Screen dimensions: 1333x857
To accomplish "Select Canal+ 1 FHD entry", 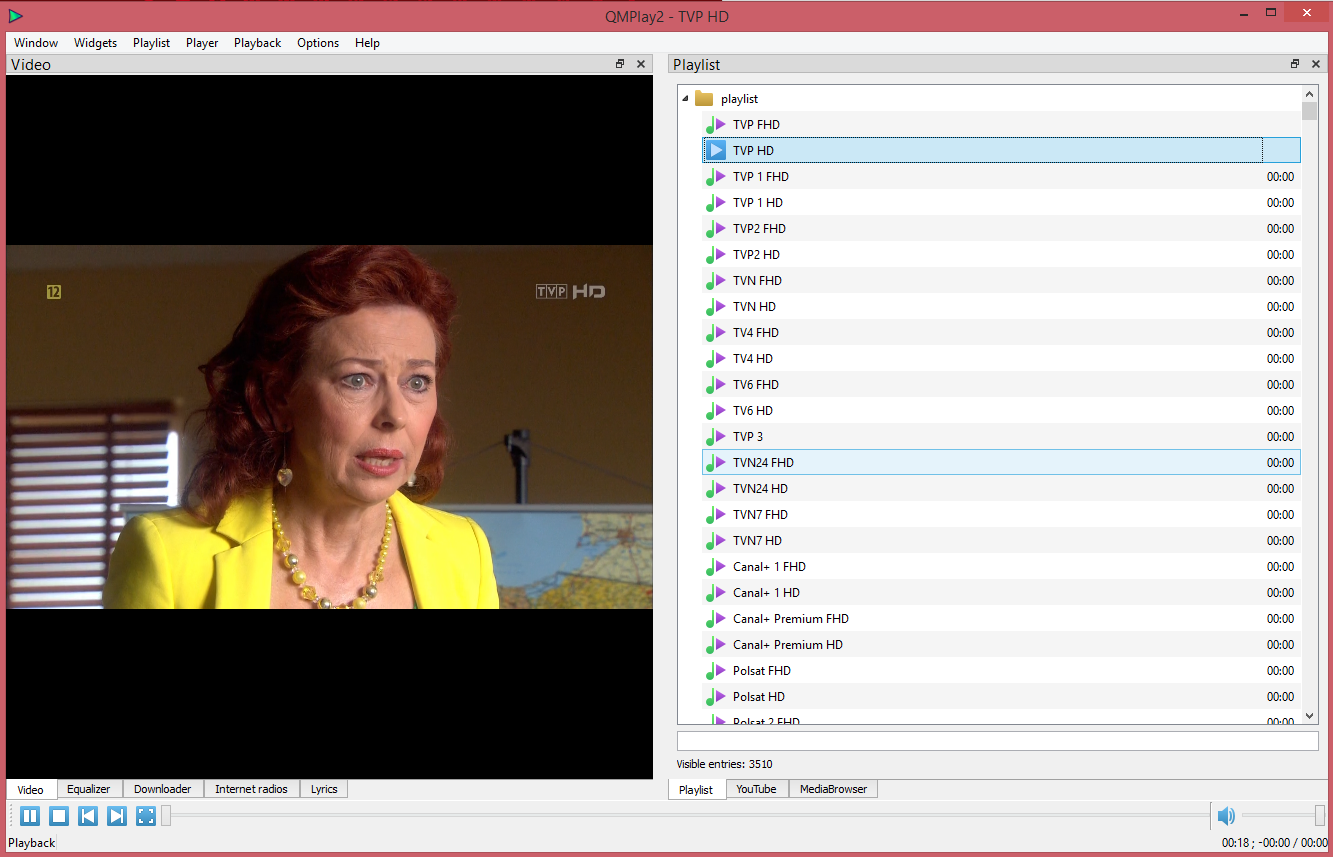I will tap(1002, 566).
